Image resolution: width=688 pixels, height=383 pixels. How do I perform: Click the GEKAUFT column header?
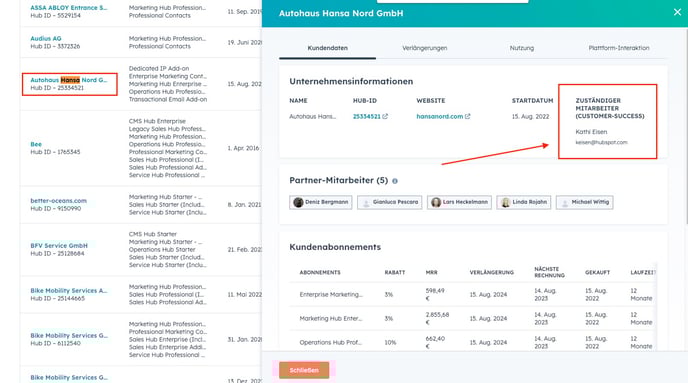pos(597,272)
